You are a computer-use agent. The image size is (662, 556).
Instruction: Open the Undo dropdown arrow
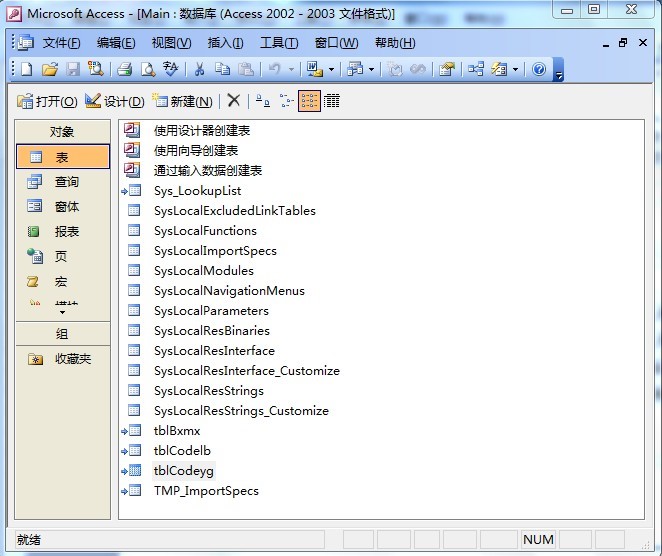(291, 69)
